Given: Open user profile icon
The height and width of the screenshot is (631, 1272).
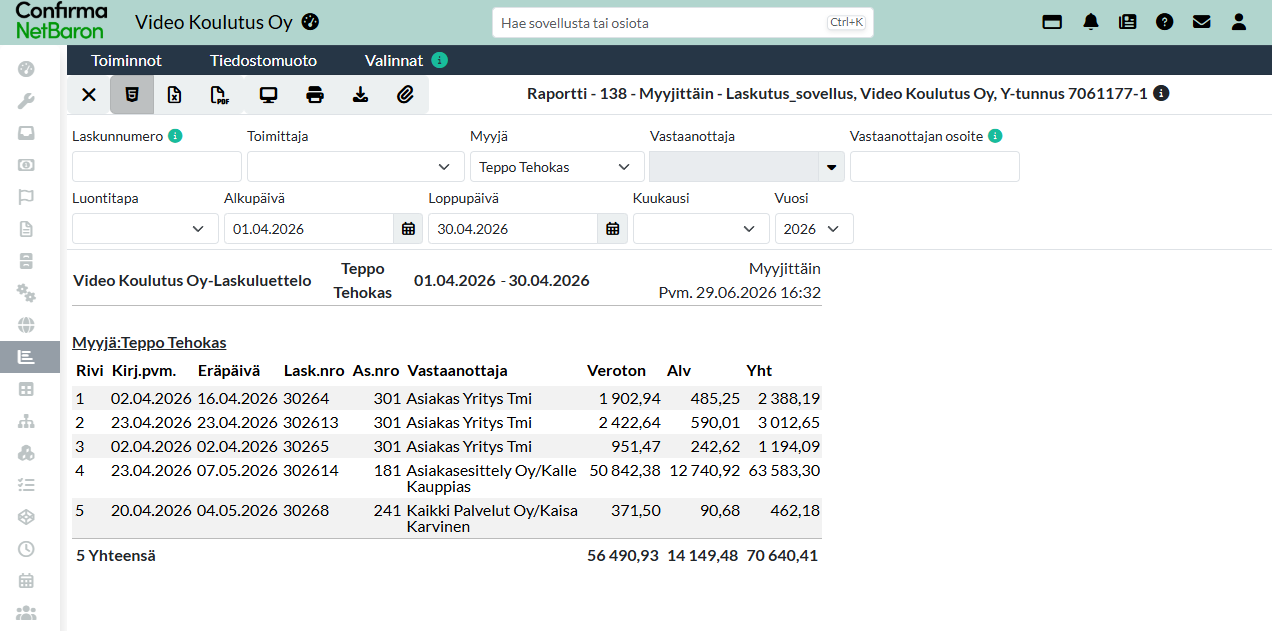Looking at the screenshot, I should (x=1239, y=21).
